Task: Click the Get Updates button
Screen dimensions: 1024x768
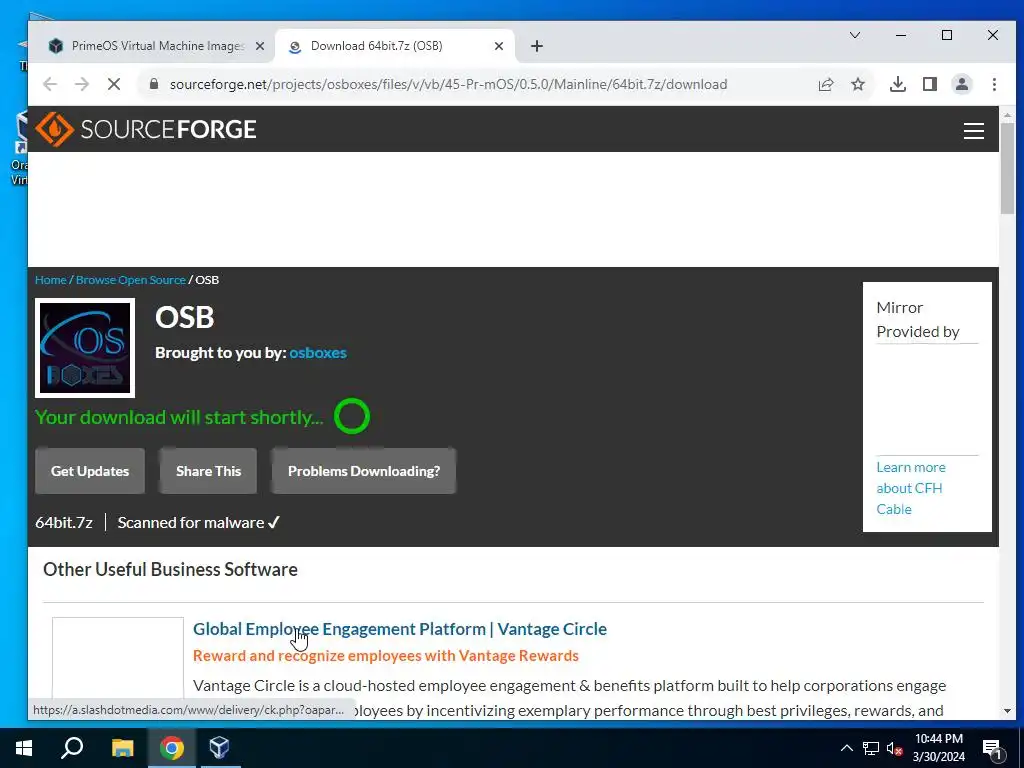Action: [x=90, y=471]
